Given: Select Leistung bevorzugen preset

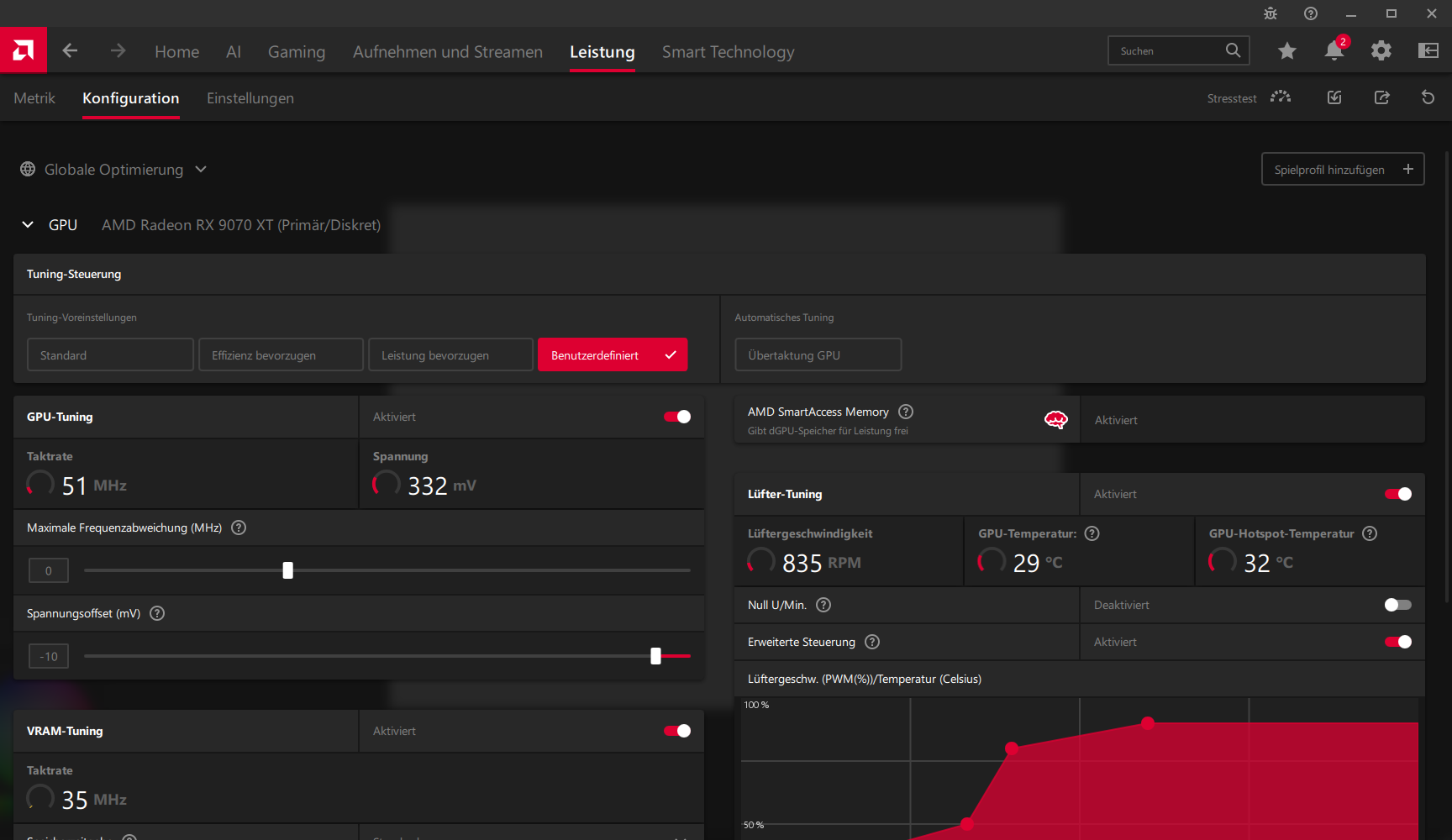Looking at the screenshot, I should (450, 354).
